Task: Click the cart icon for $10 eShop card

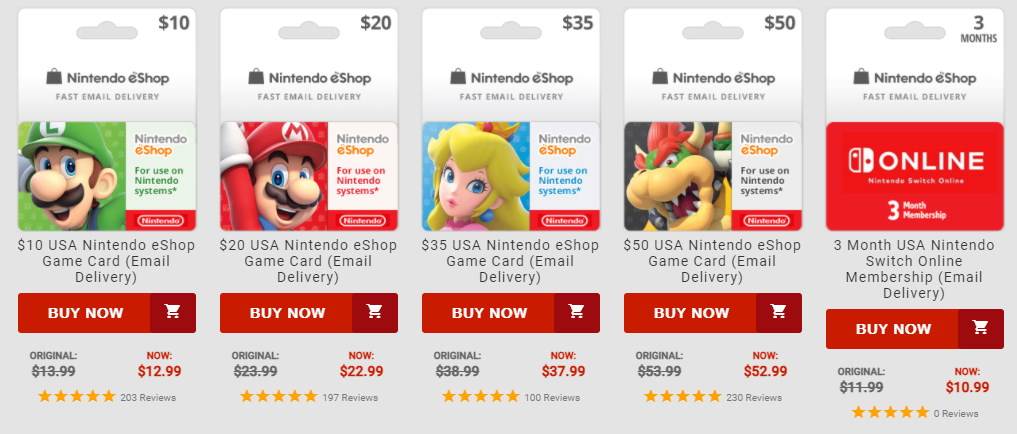Action: [x=173, y=312]
